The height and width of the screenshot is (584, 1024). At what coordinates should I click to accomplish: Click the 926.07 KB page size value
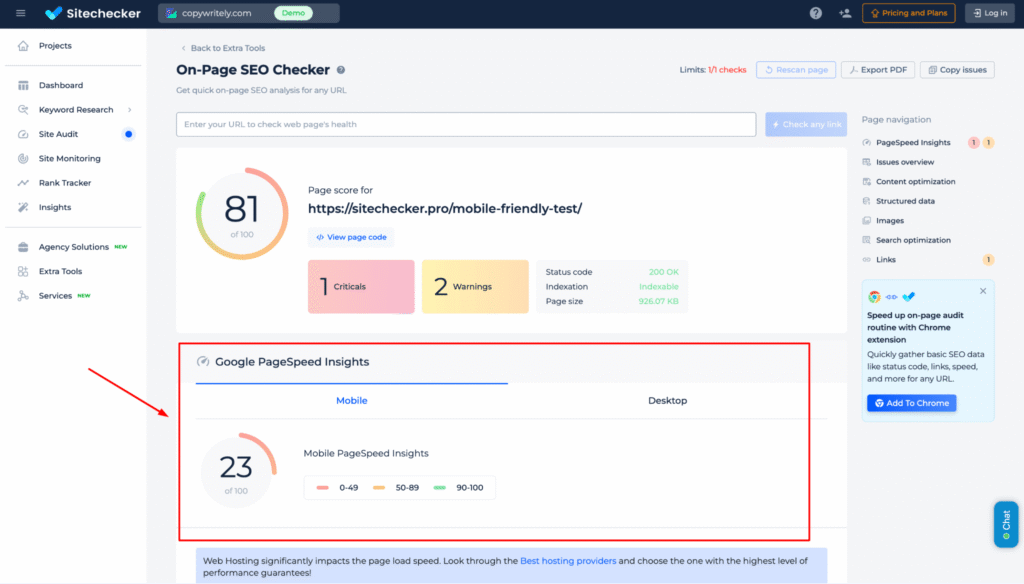click(x=658, y=301)
